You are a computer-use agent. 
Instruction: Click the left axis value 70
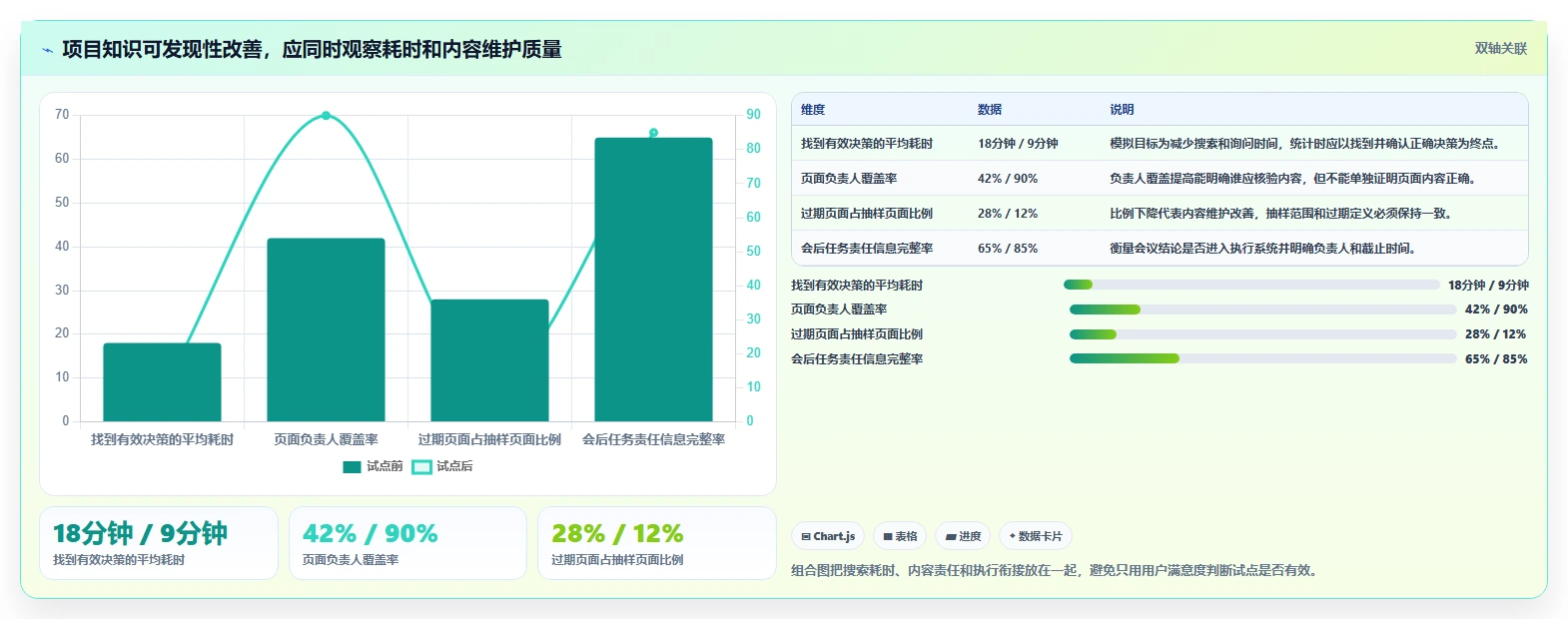click(62, 115)
